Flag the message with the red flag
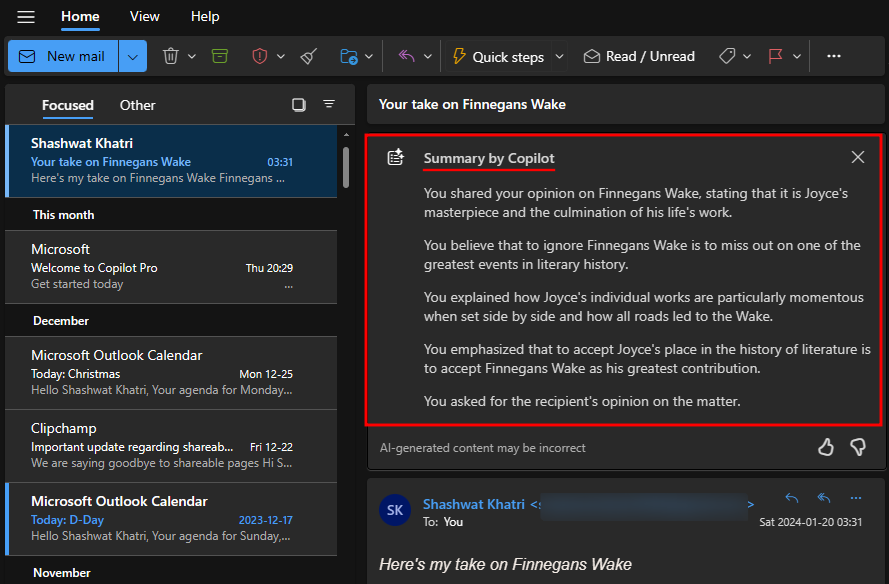889x584 pixels. (775, 56)
